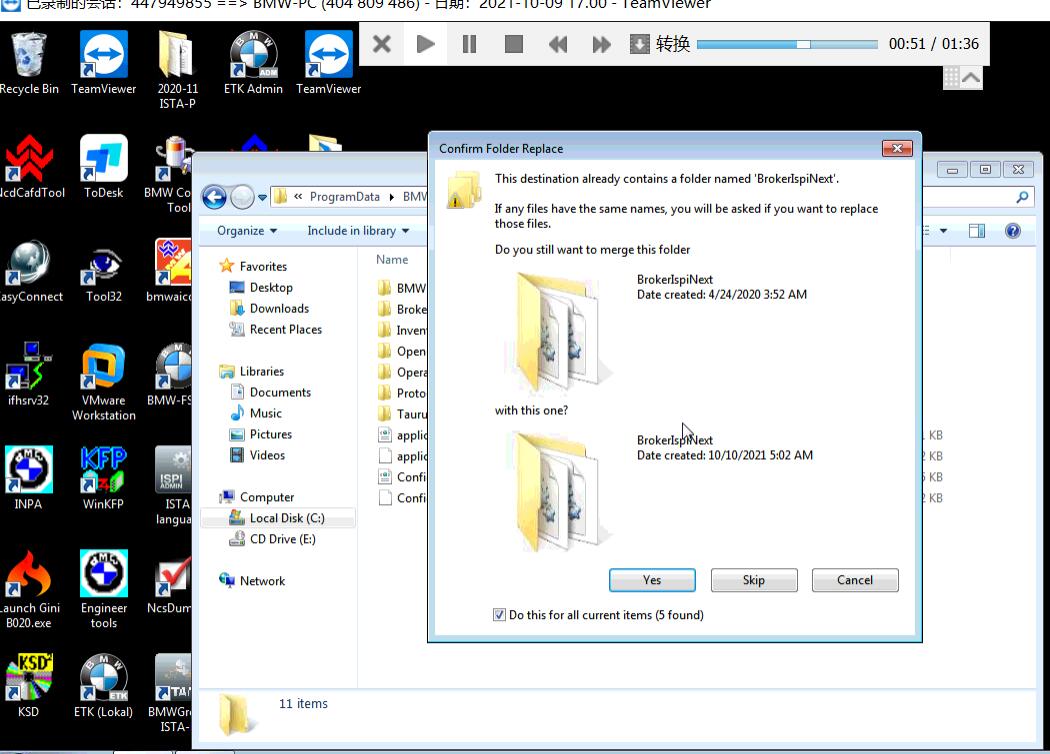This screenshot has height=754, width=1050.
Task: Fast forward the recorded session
Action: coord(601,44)
